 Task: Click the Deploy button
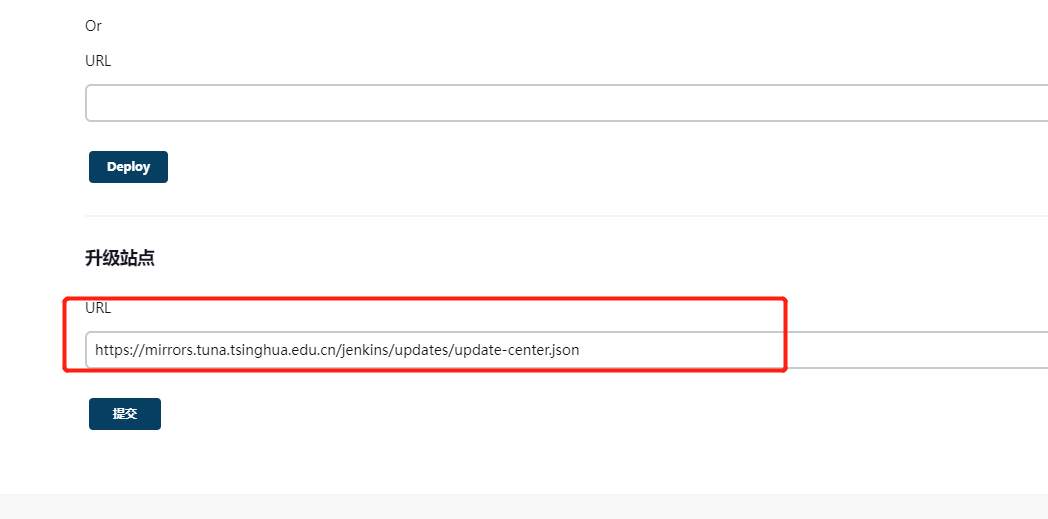click(x=128, y=167)
